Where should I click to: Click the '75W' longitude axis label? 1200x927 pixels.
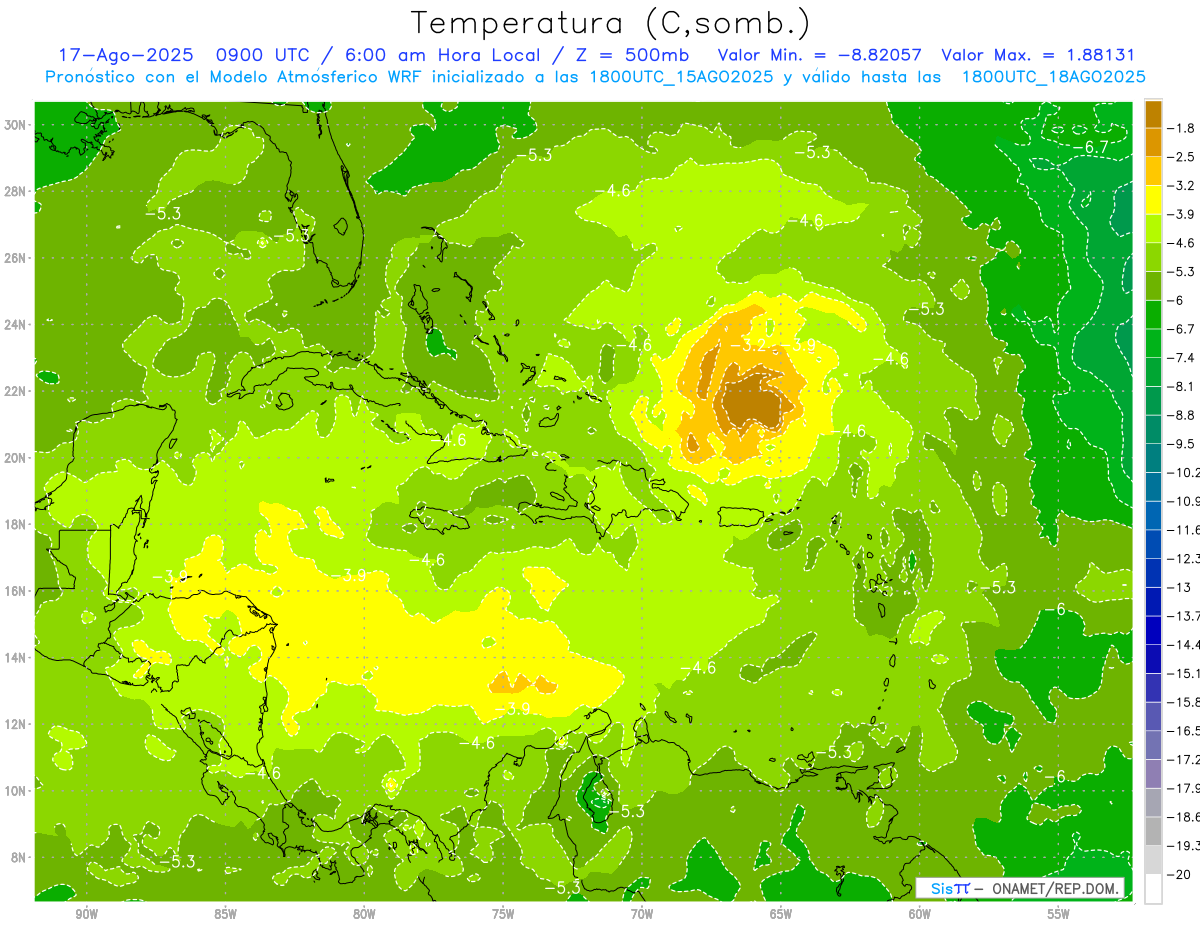click(x=503, y=914)
